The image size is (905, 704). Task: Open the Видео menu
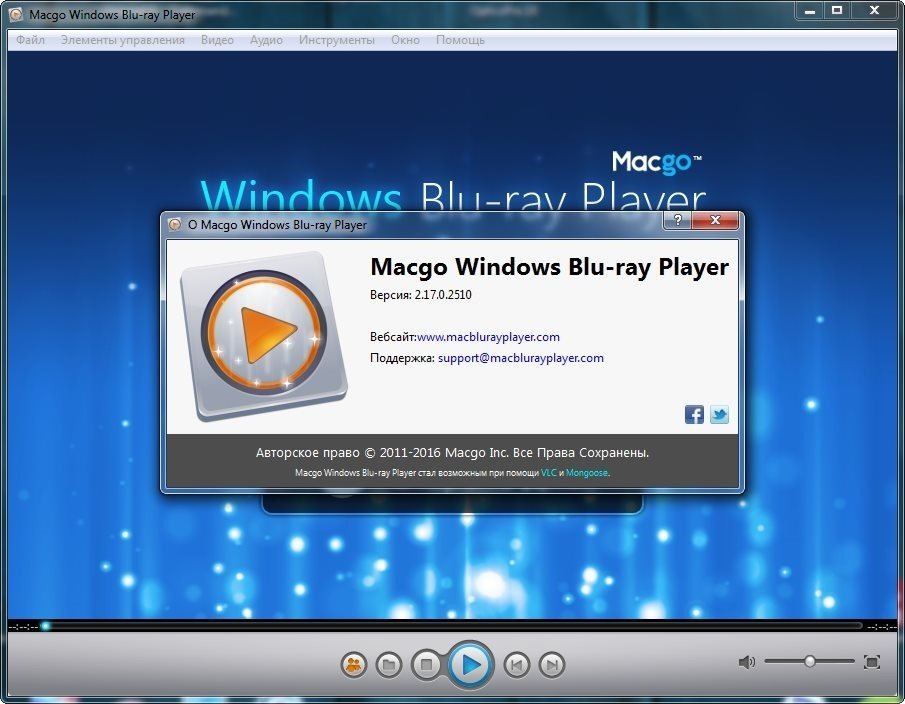217,40
